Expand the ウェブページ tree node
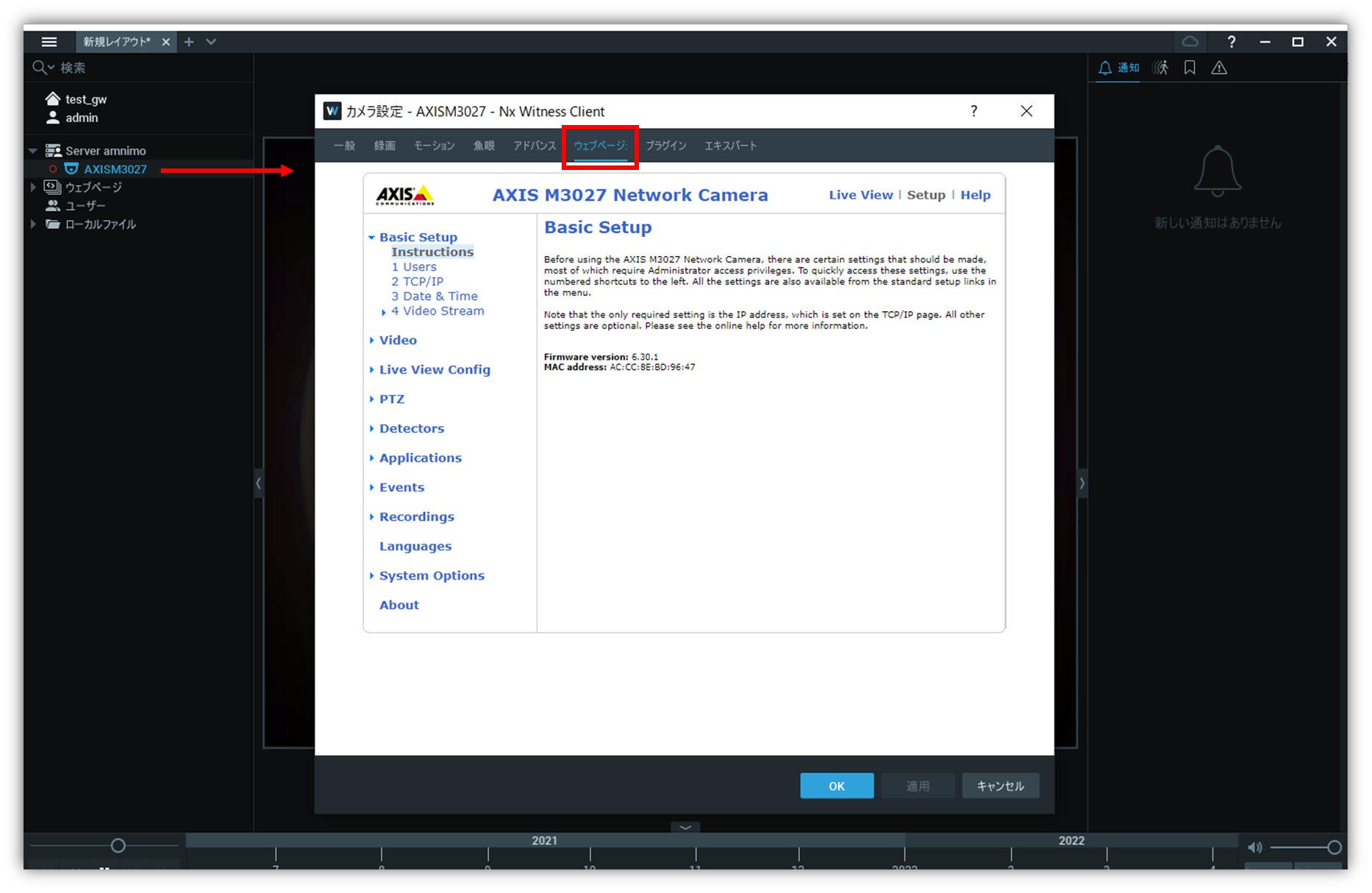The width and height of the screenshot is (1372, 893). pyautogui.click(x=33, y=188)
